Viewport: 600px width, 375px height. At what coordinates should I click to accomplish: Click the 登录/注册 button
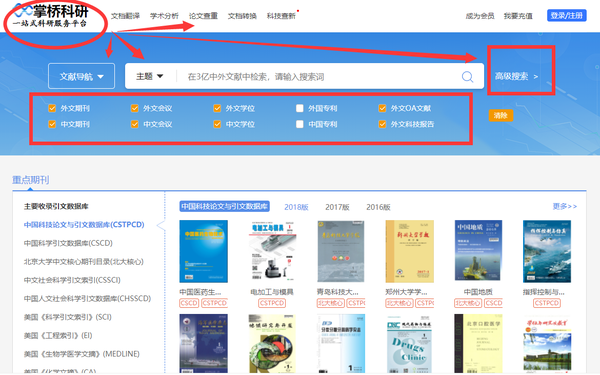point(567,15)
